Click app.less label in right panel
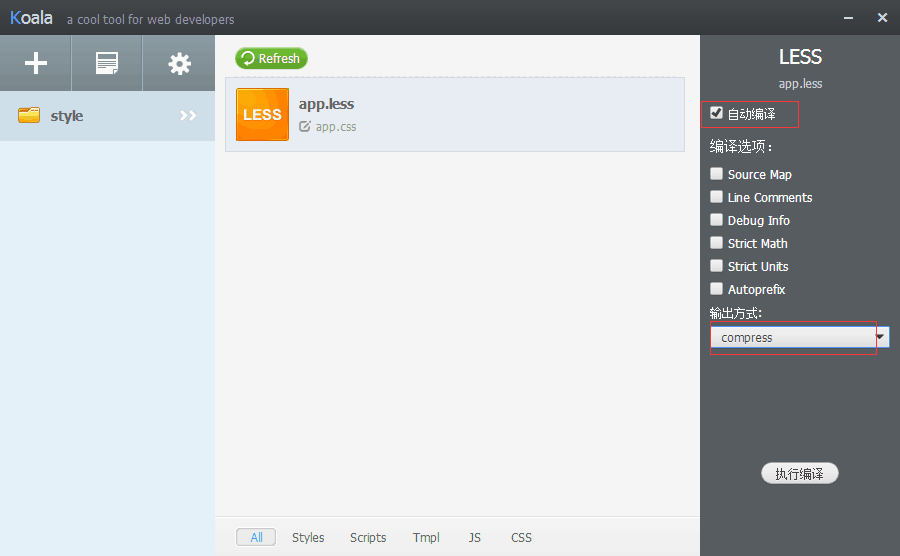900x556 pixels. [x=800, y=84]
